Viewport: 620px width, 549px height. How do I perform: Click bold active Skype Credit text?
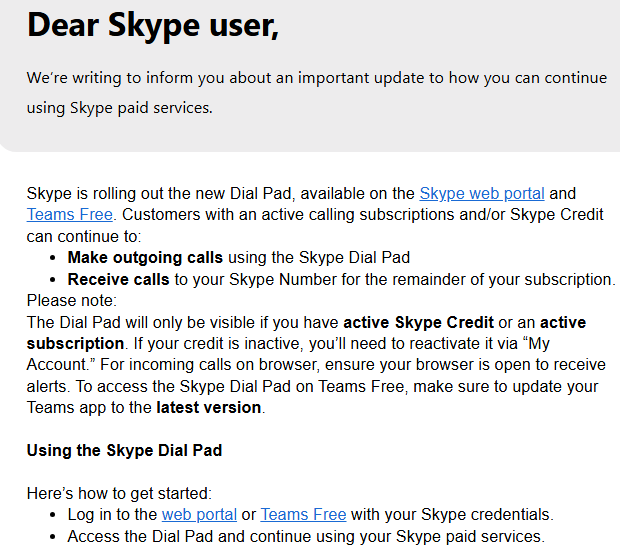click(x=418, y=322)
